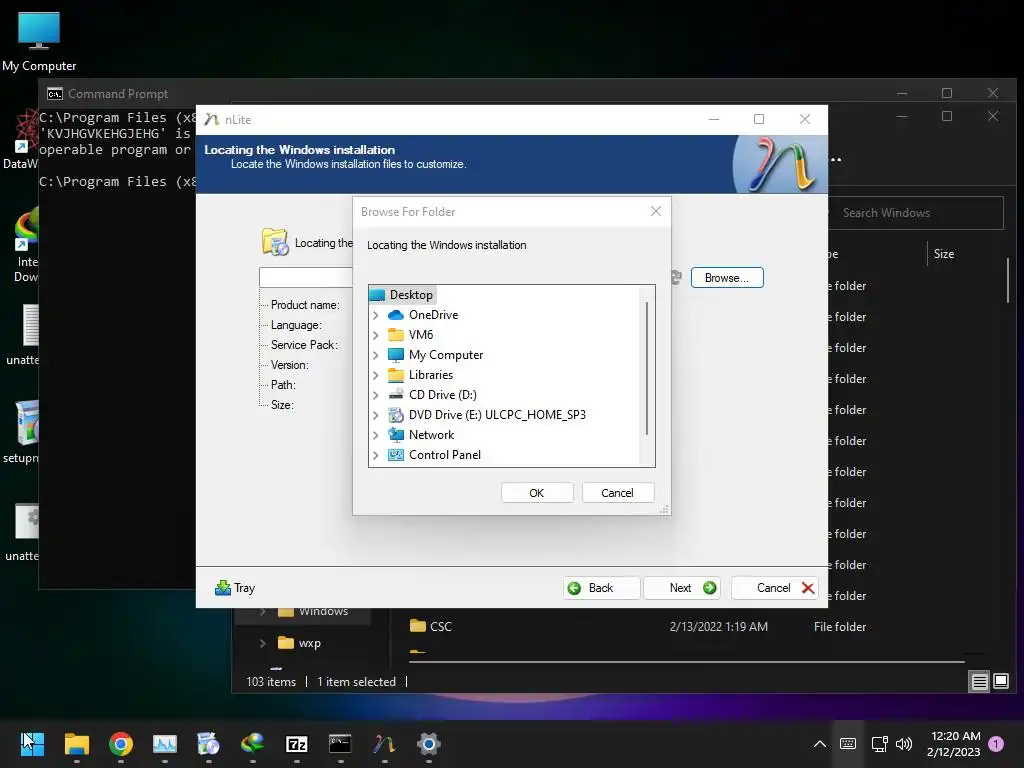Expand the OneDrive tree node
Viewport: 1024px width, 768px height.
376,315
